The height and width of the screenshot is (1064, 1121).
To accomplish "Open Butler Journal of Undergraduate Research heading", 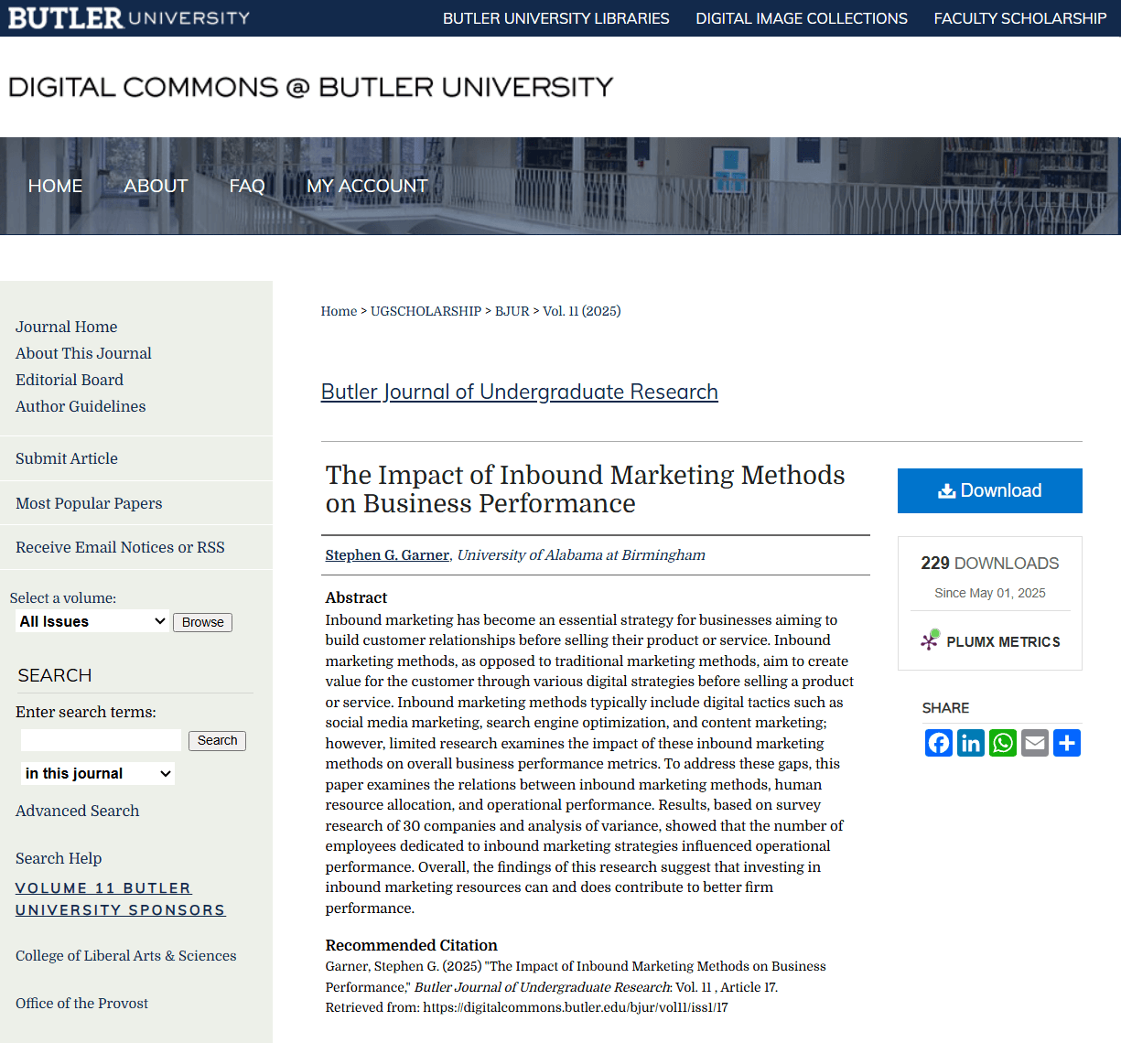I will tap(519, 392).
